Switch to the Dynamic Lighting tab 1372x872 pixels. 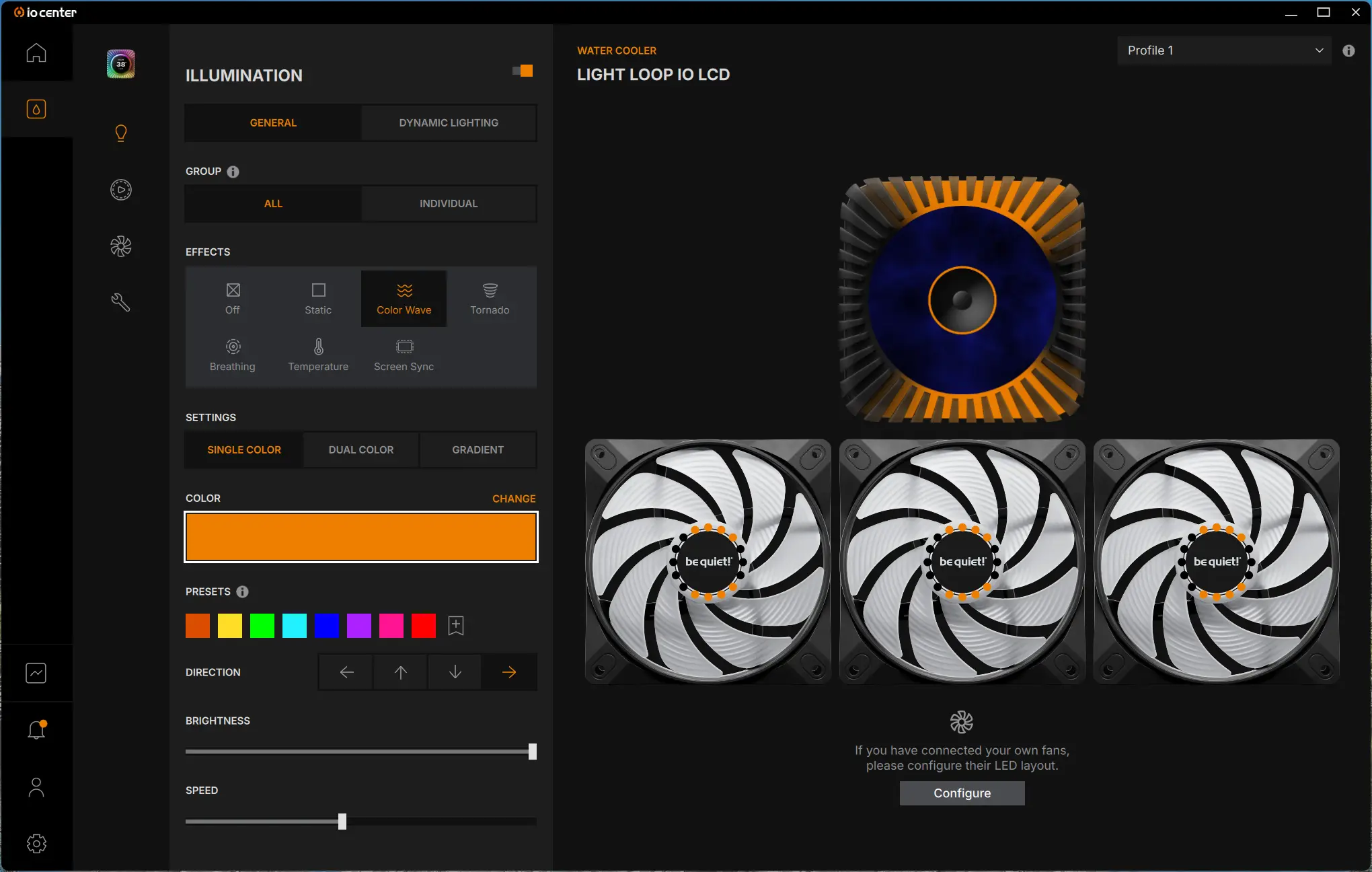pyautogui.click(x=449, y=122)
